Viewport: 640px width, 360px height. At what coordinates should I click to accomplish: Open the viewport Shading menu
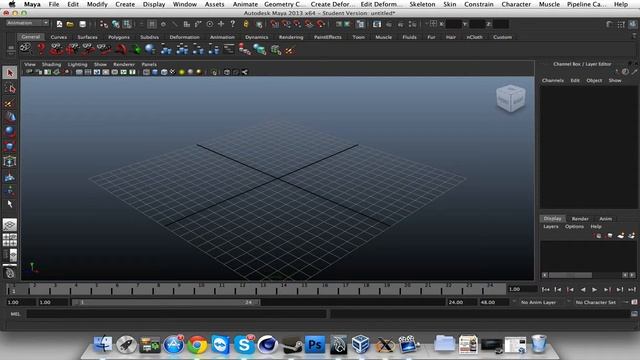tap(51, 64)
